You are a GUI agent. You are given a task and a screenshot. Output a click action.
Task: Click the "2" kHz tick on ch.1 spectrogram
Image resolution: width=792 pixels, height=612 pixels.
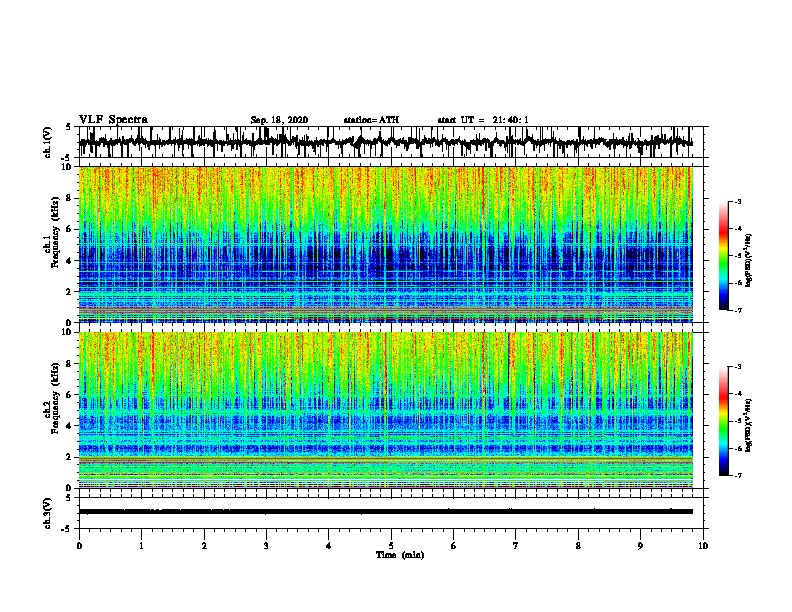coord(69,292)
